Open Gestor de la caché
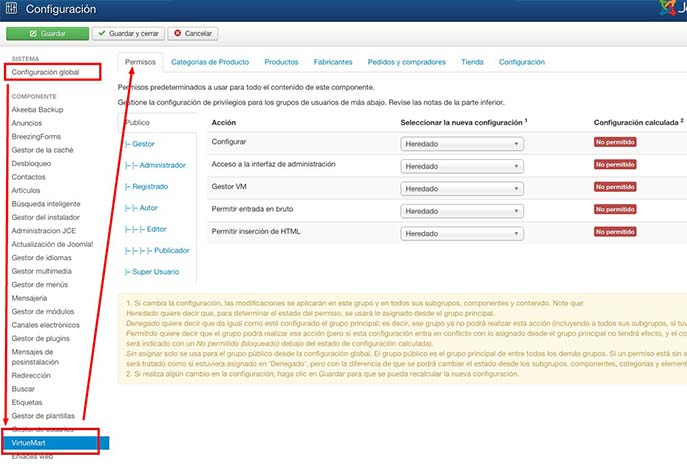687x466 pixels. pos(42,150)
